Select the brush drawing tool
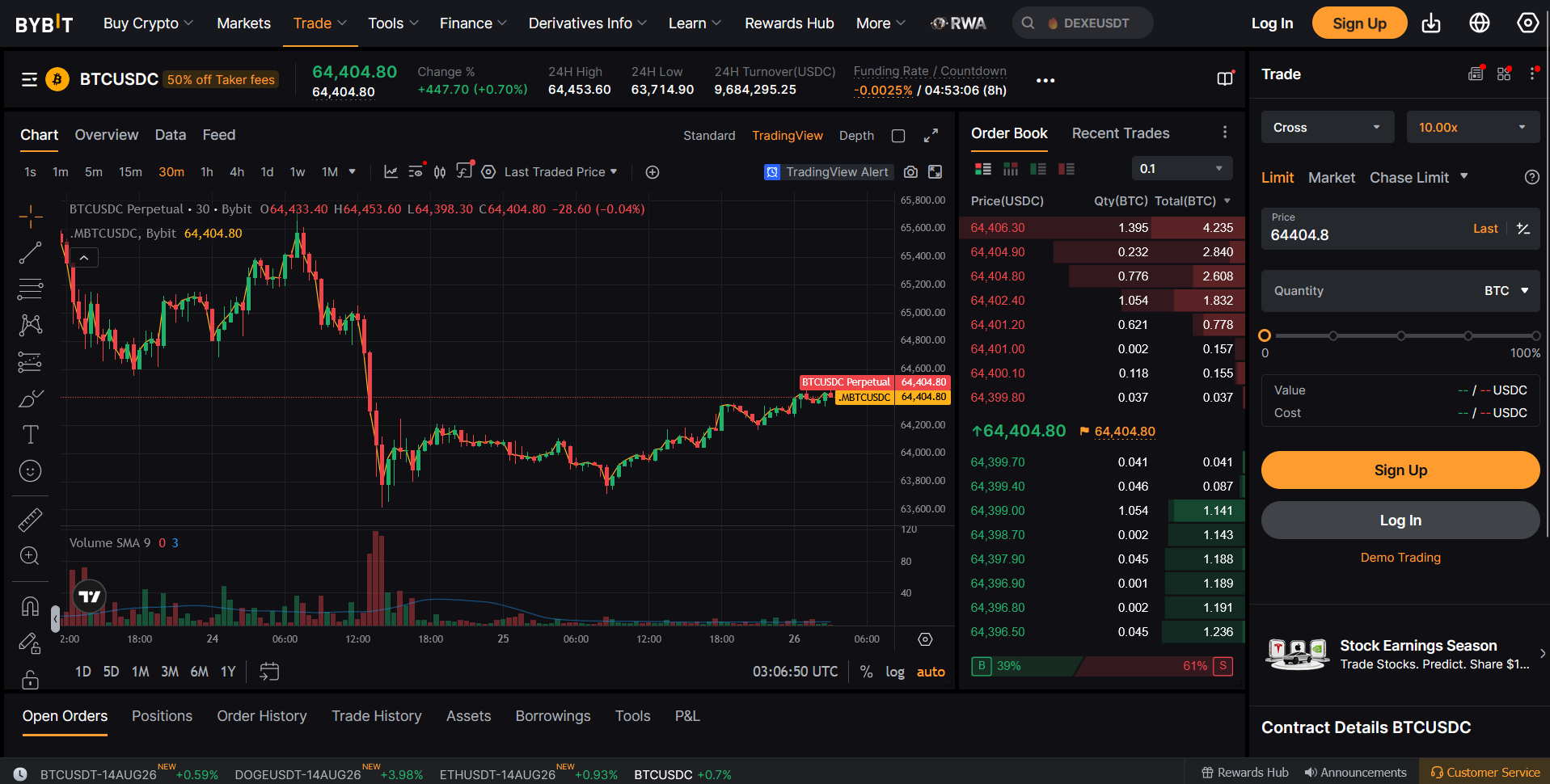The width and height of the screenshot is (1550, 784). pos(31,398)
